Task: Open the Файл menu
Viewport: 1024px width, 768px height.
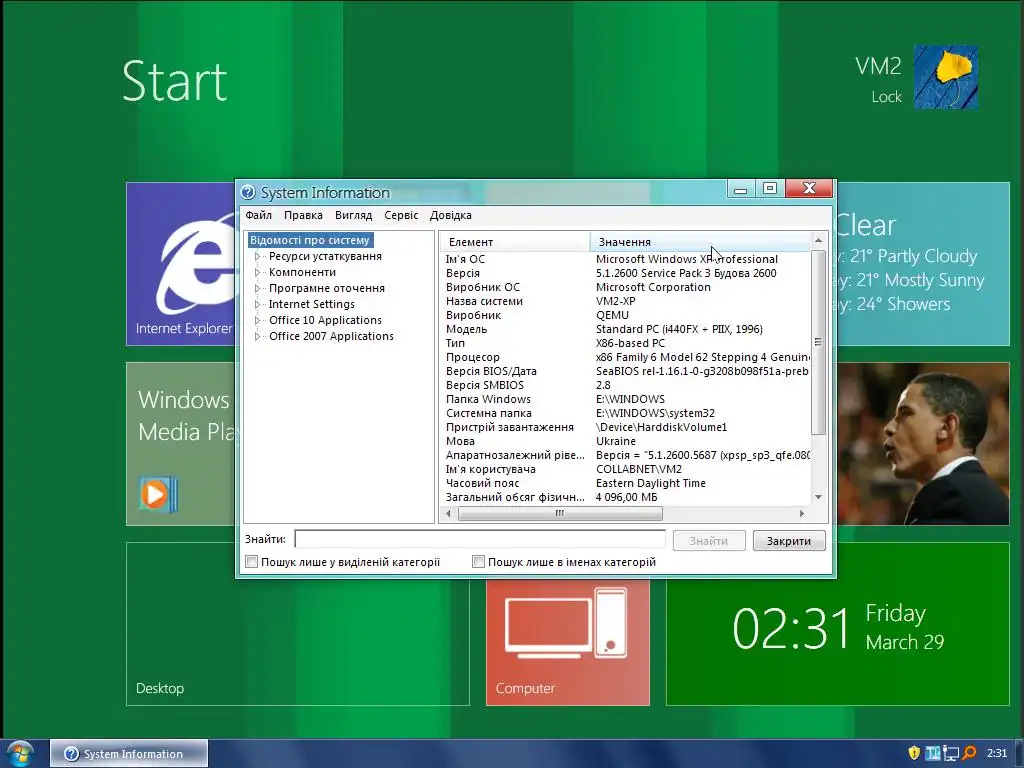Action: coord(259,215)
